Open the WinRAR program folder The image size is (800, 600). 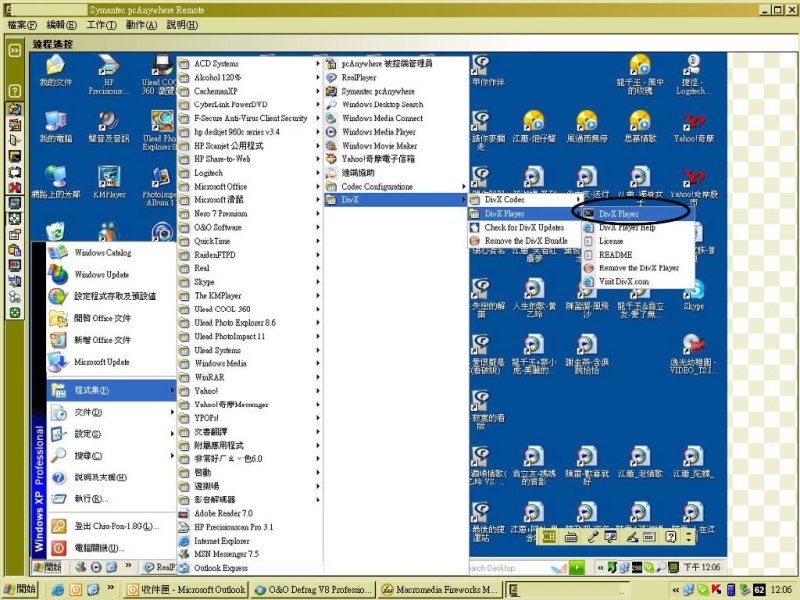[x=250, y=378]
